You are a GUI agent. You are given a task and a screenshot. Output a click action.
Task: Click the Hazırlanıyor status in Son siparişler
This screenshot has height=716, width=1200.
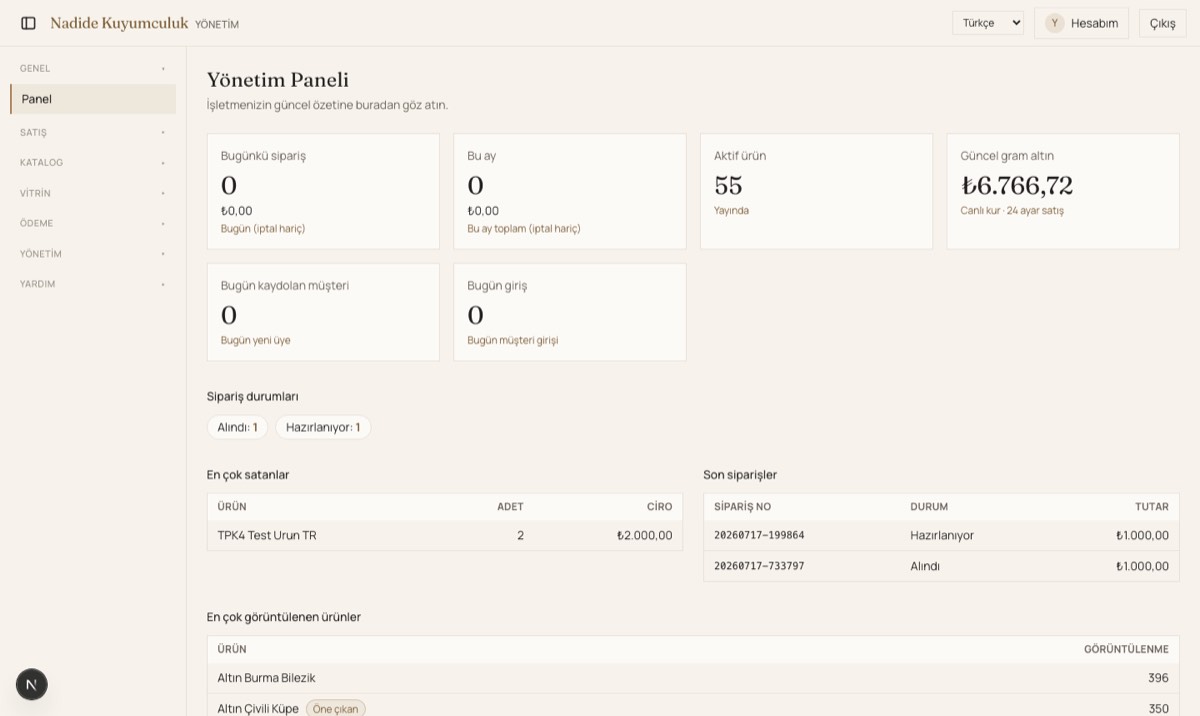942,535
